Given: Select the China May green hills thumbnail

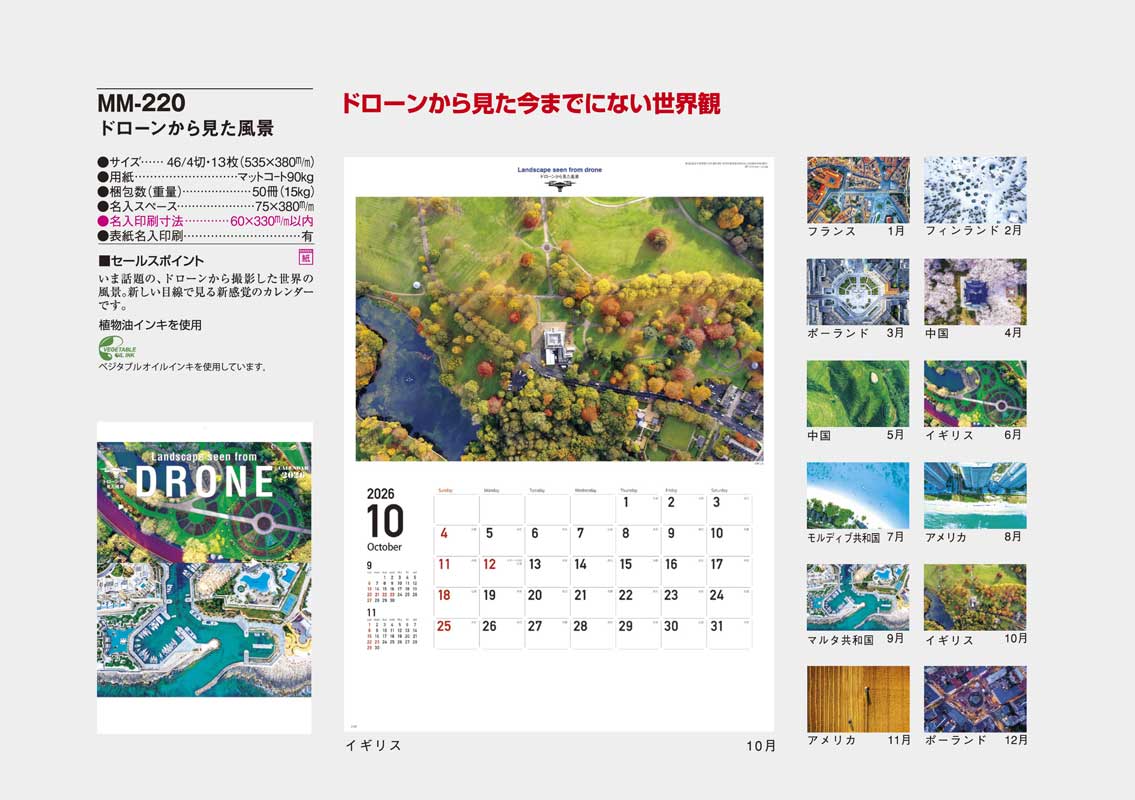Looking at the screenshot, I should (x=858, y=394).
